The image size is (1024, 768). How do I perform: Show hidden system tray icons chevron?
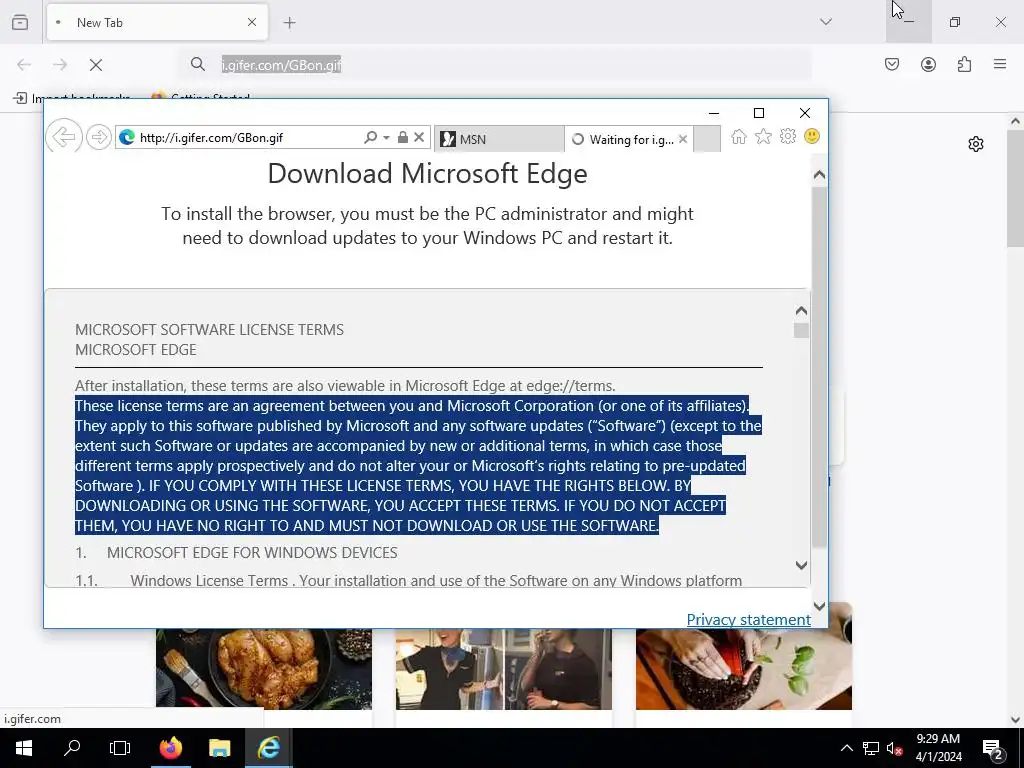coord(846,748)
